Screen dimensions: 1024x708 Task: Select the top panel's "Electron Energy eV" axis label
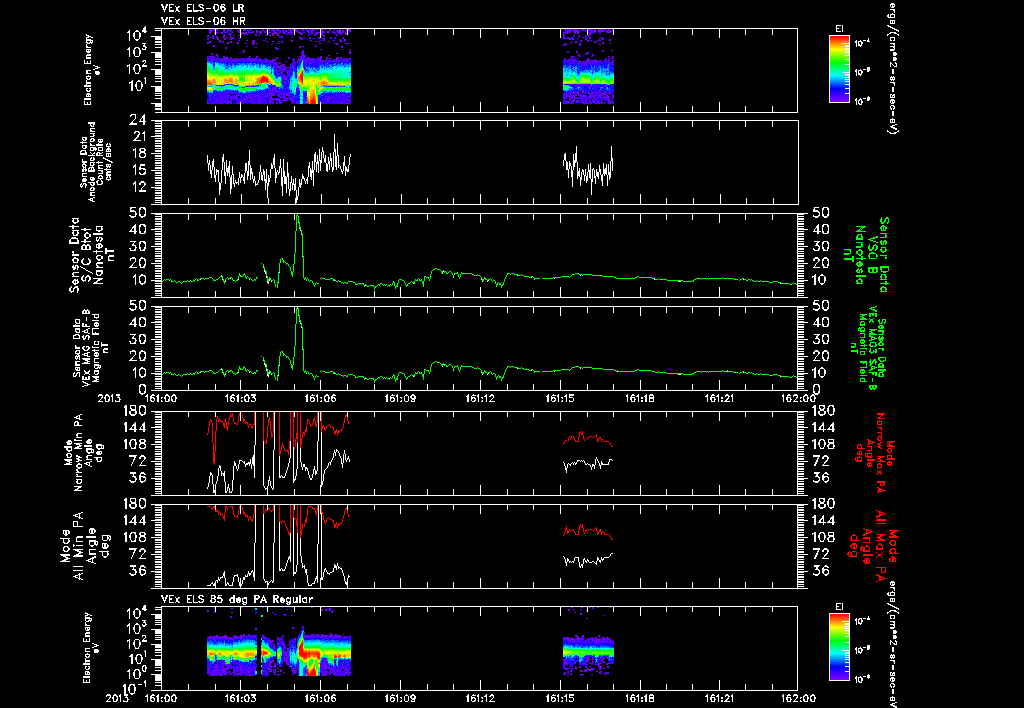(x=92, y=70)
